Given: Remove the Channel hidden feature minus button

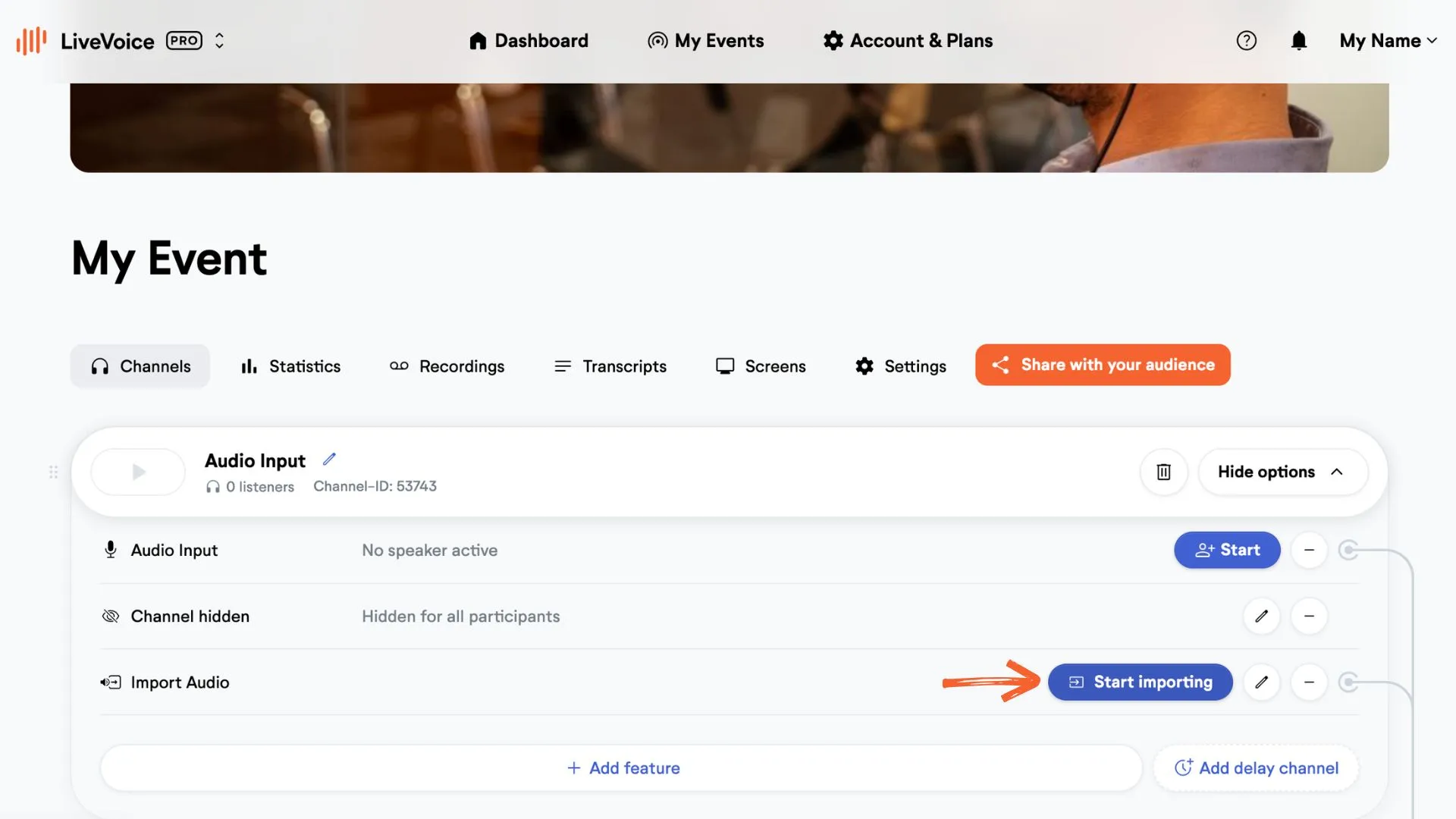Looking at the screenshot, I should tap(1309, 616).
